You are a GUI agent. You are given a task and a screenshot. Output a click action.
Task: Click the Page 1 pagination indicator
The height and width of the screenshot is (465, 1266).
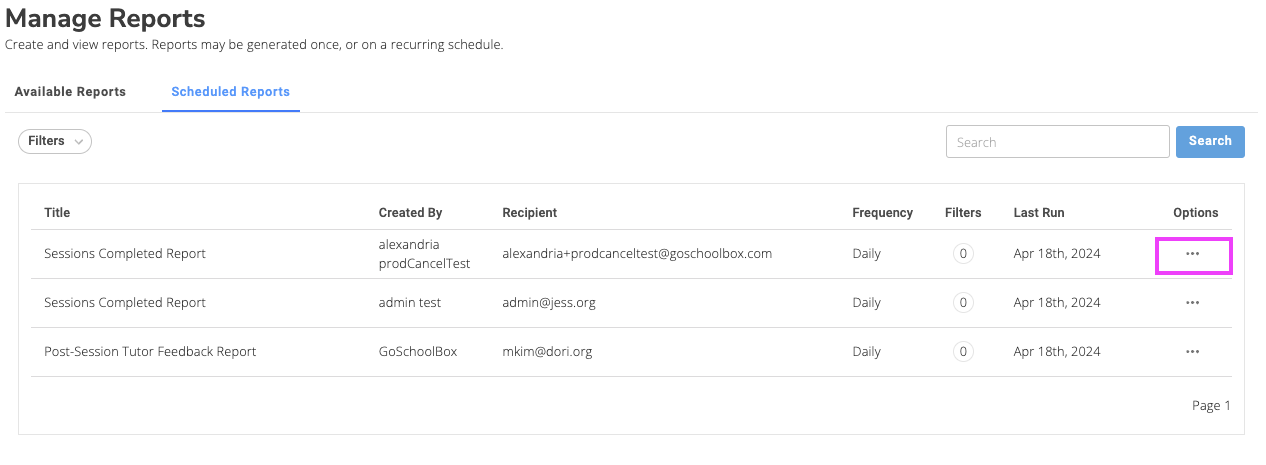pyautogui.click(x=1211, y=406)
